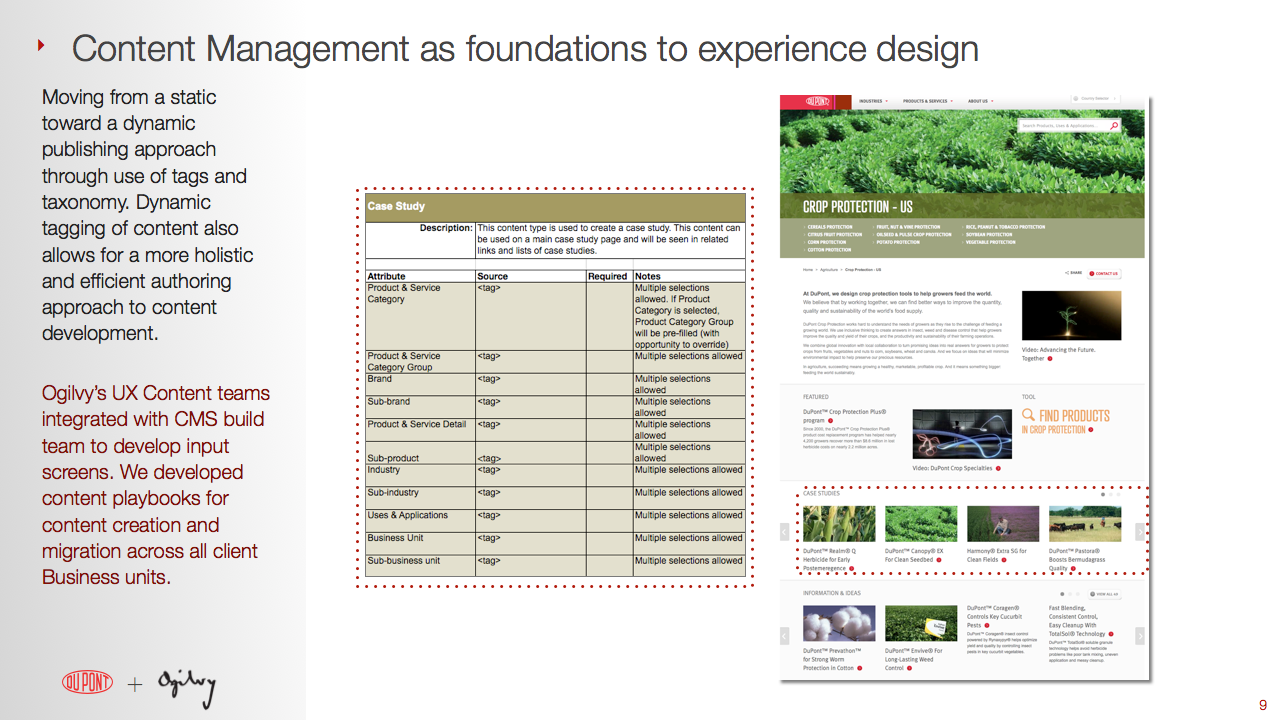Open the Canopy EX For Clean Seedbed link

(x=914, y=555)
